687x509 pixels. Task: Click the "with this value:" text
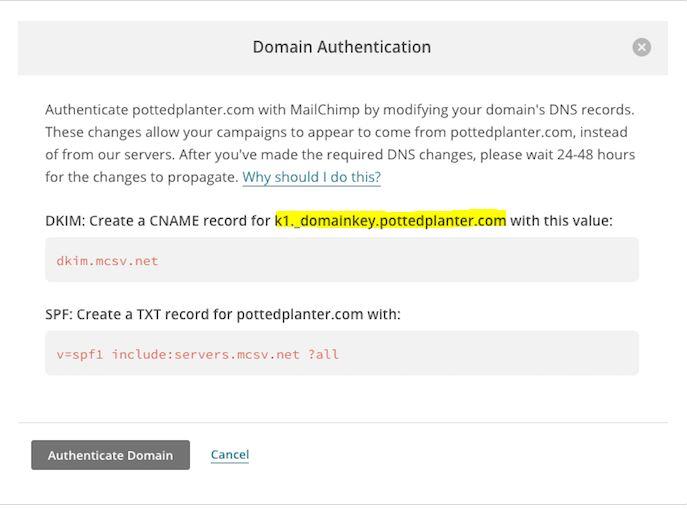(x=562, y=220)
